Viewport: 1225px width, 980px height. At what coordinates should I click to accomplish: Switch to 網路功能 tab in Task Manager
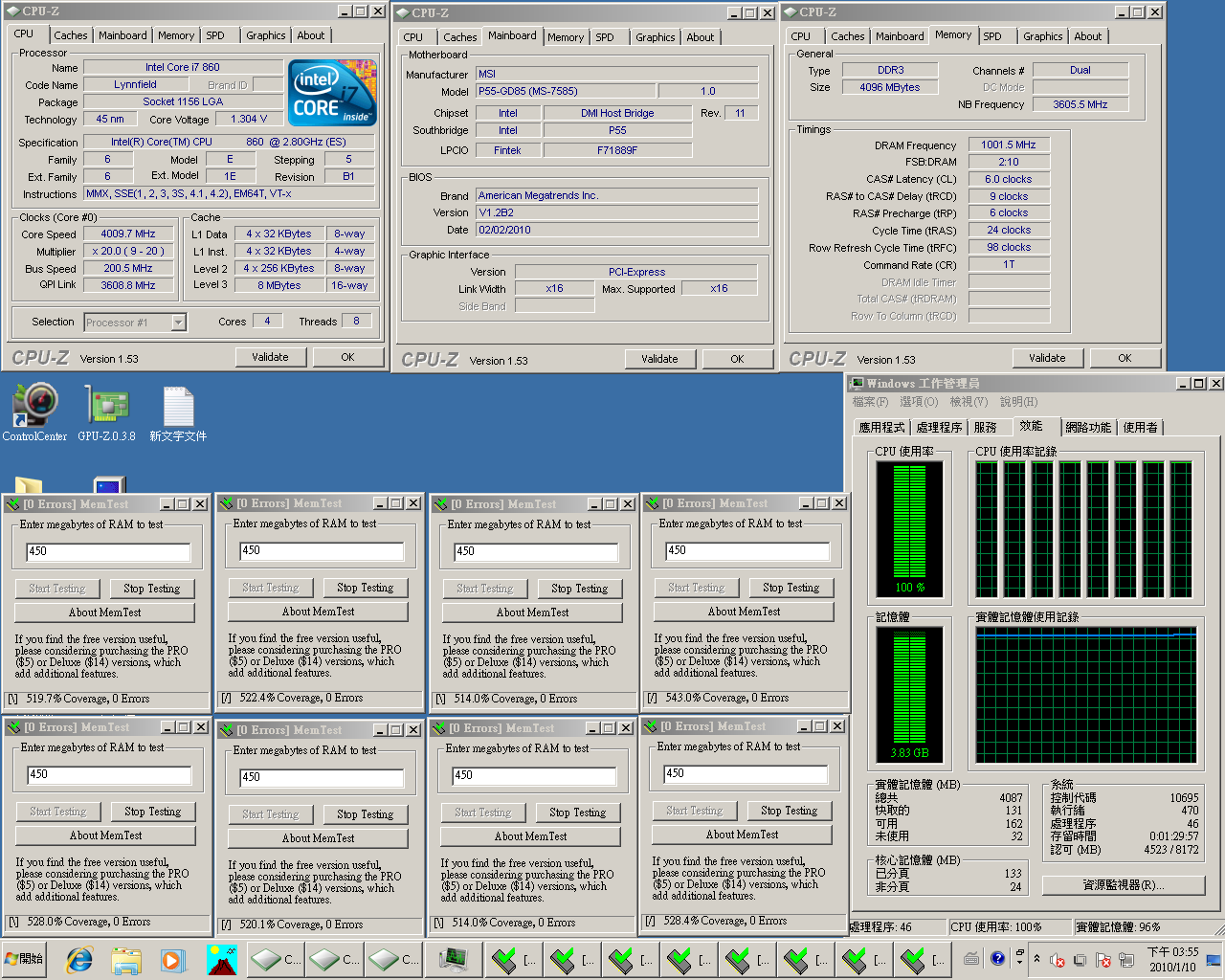[x=1088, y=428]
